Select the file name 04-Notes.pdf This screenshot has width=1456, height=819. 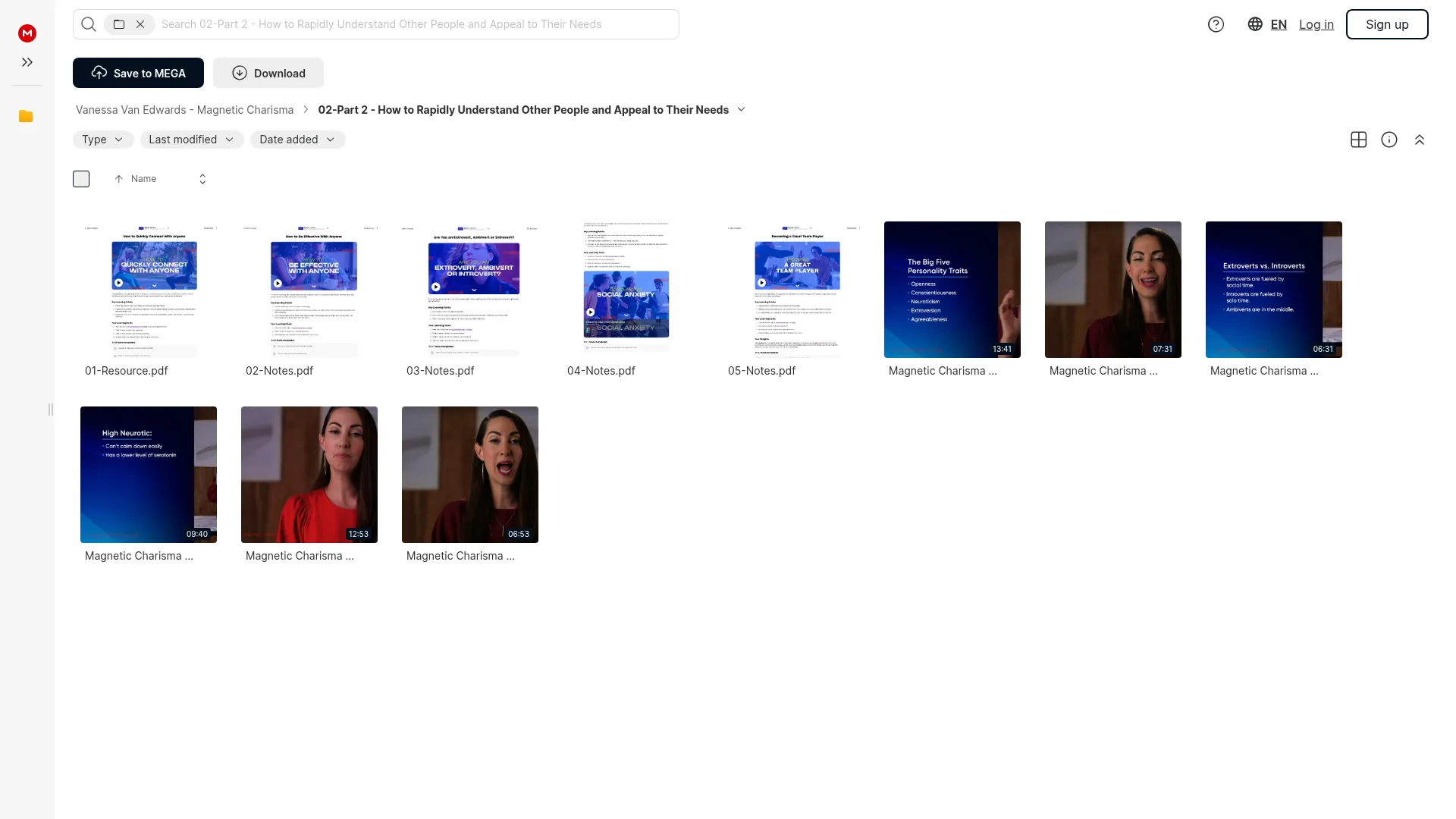pyautogui.click(x=601, y=371)
